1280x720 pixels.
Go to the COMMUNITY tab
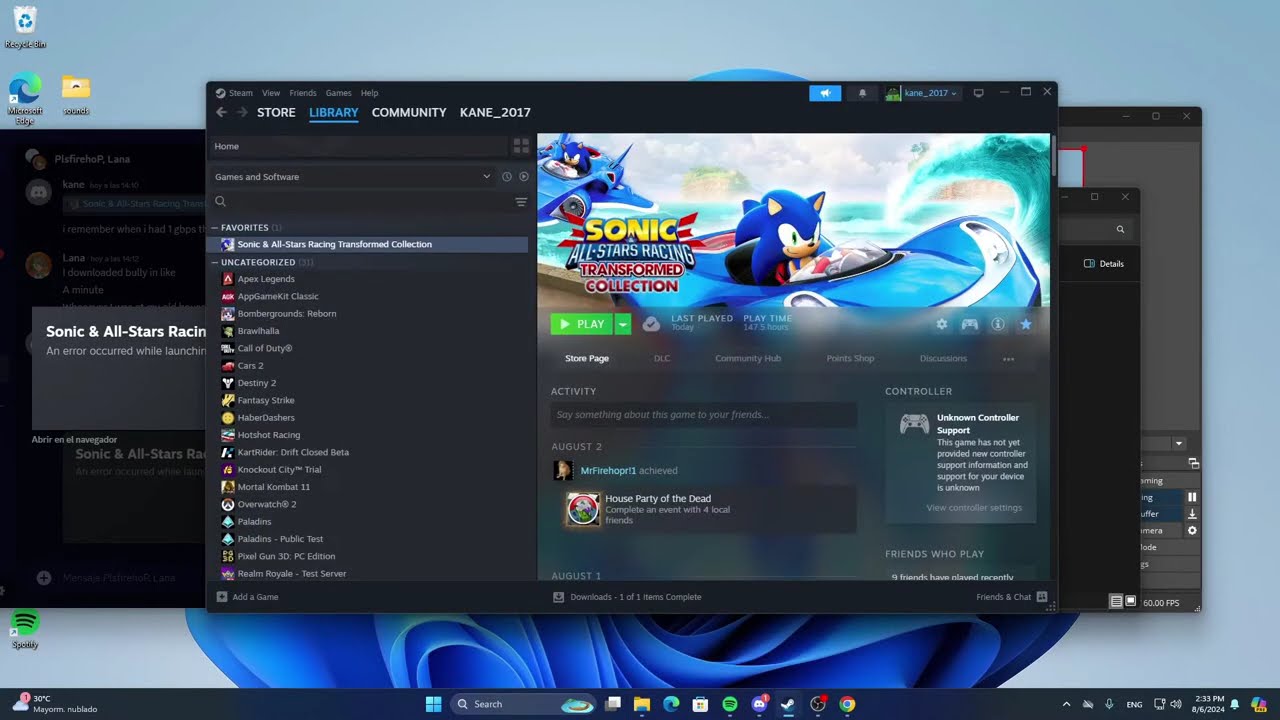pyautogui.click(x=409, y=112)
